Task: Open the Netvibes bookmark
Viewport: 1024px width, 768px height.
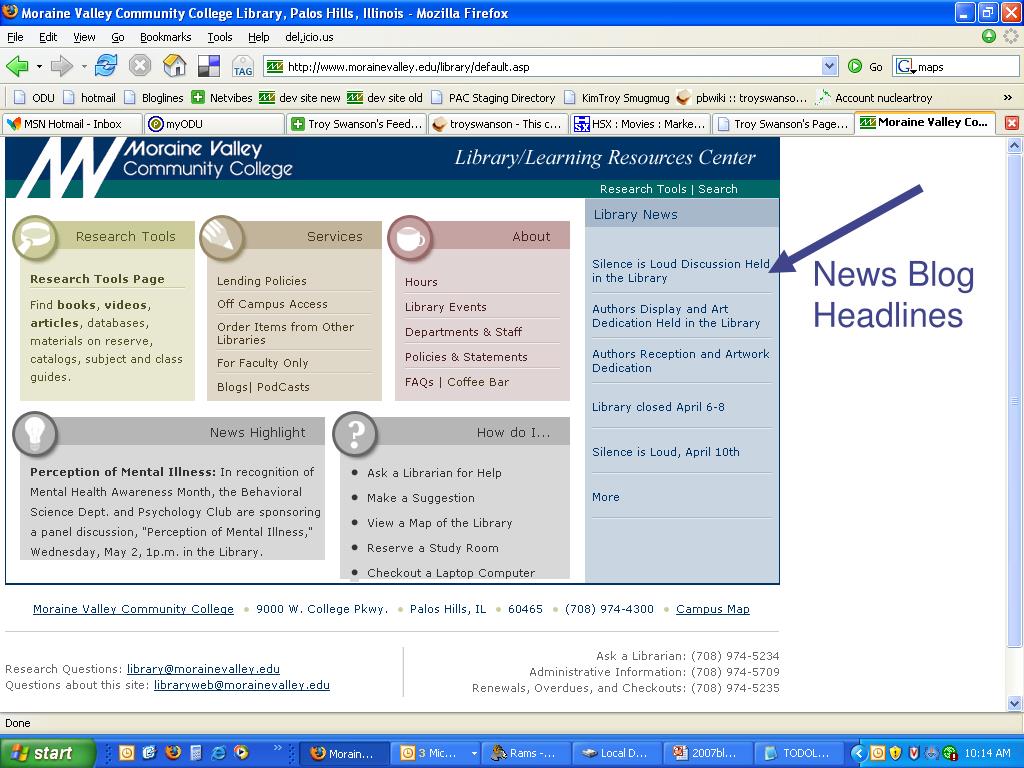Action: click(222, 97)
